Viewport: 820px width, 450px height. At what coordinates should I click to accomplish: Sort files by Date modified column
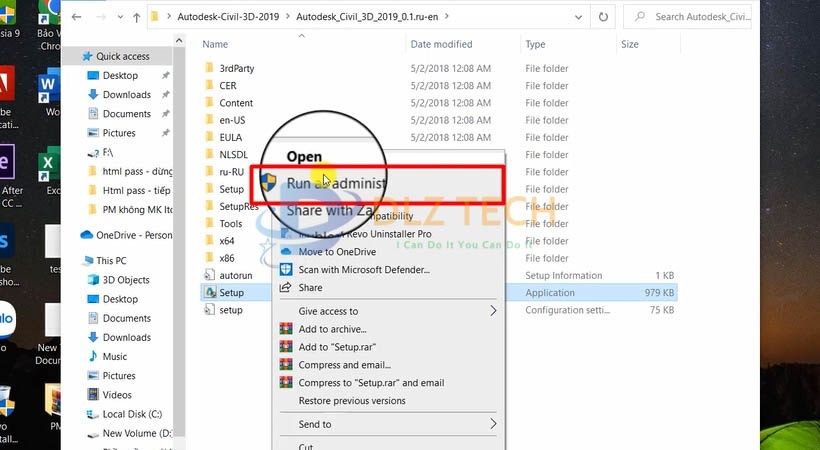(441, 44)
